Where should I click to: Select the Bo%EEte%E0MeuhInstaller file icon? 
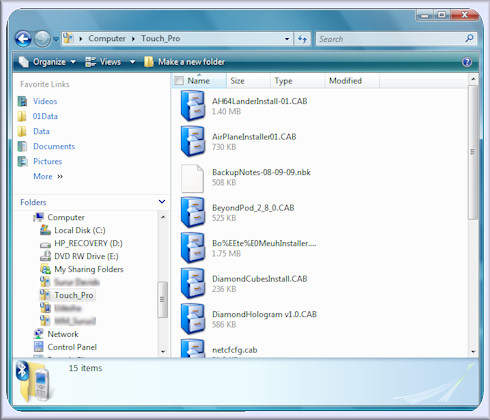pos(193,248)
